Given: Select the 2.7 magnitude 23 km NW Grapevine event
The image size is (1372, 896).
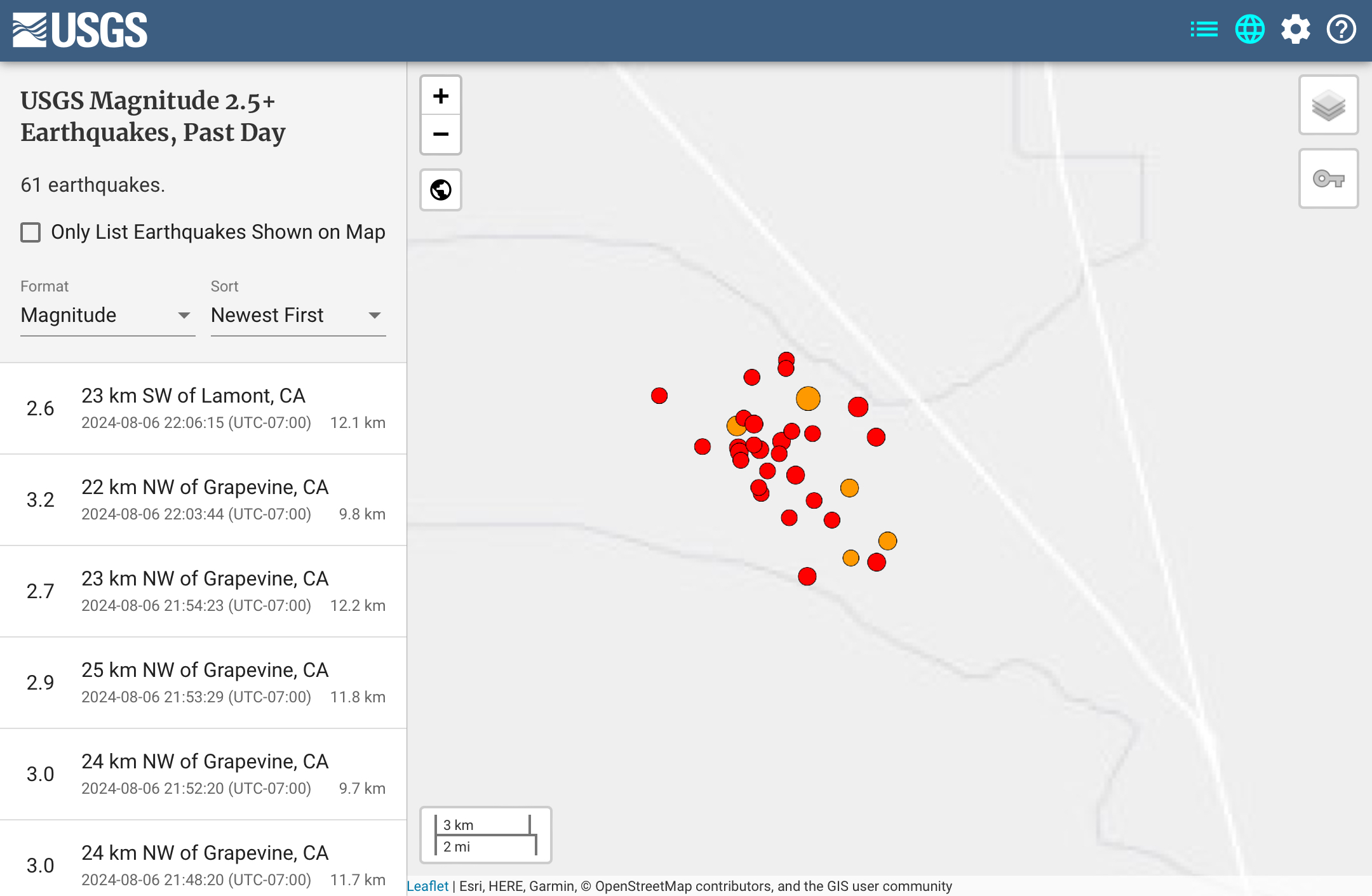Looking at the screenshot, I should (x=203, y=591).
